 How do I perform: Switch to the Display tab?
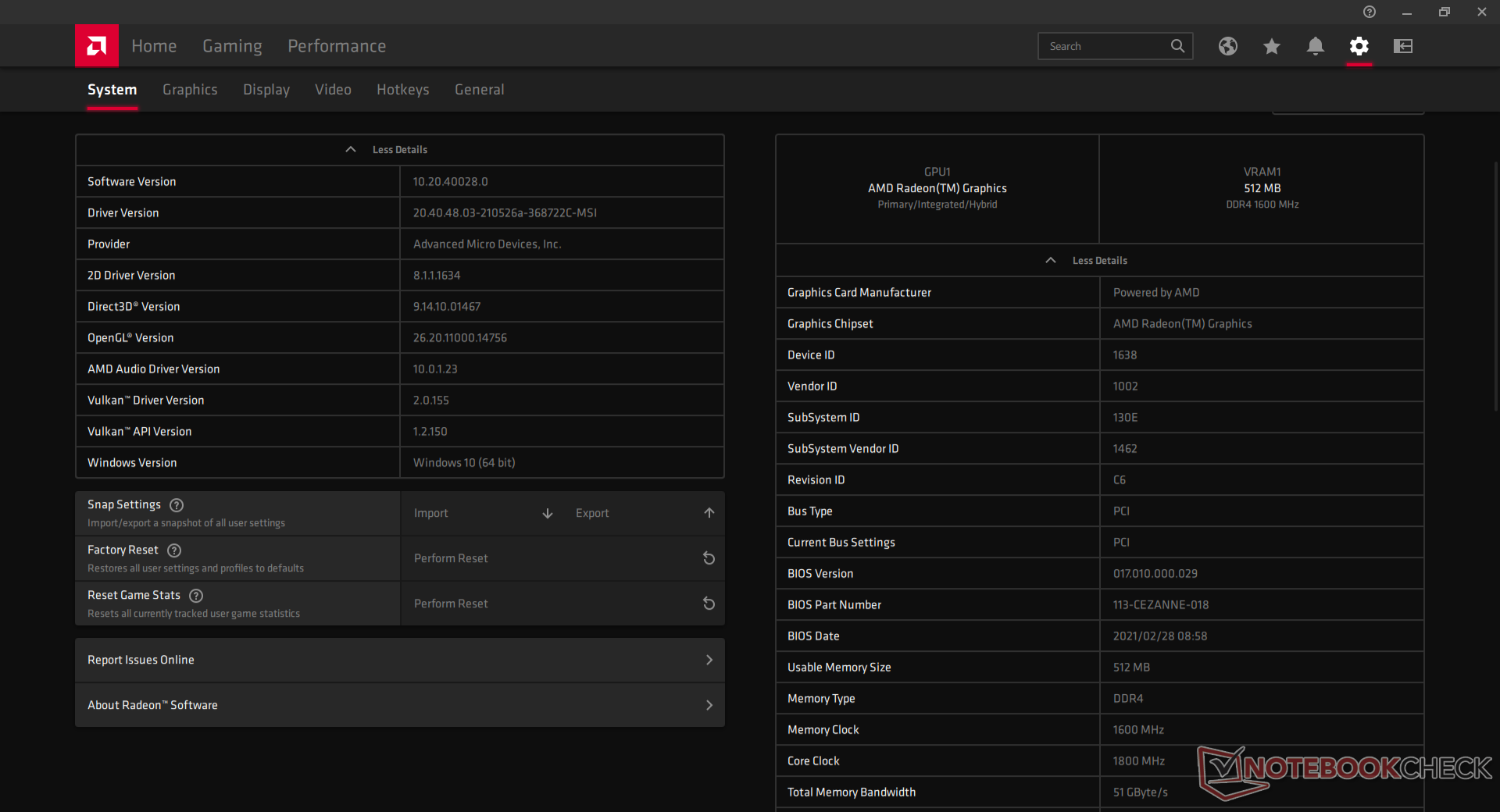pos(266,90)
